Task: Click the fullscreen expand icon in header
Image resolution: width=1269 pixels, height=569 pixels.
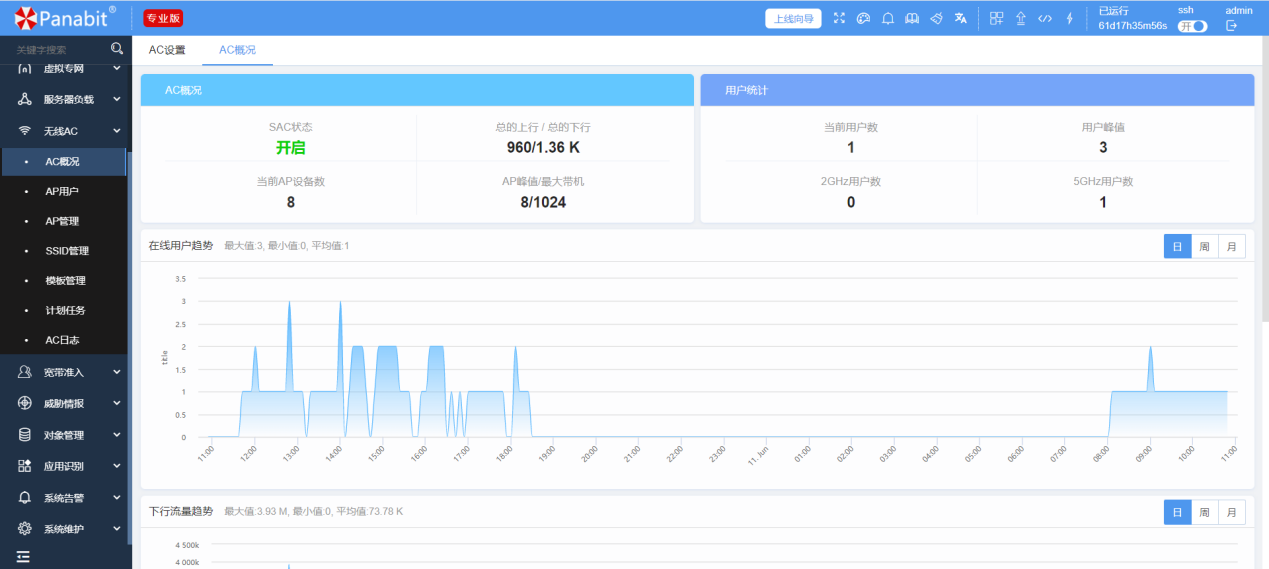Action: tap(839, 18)
